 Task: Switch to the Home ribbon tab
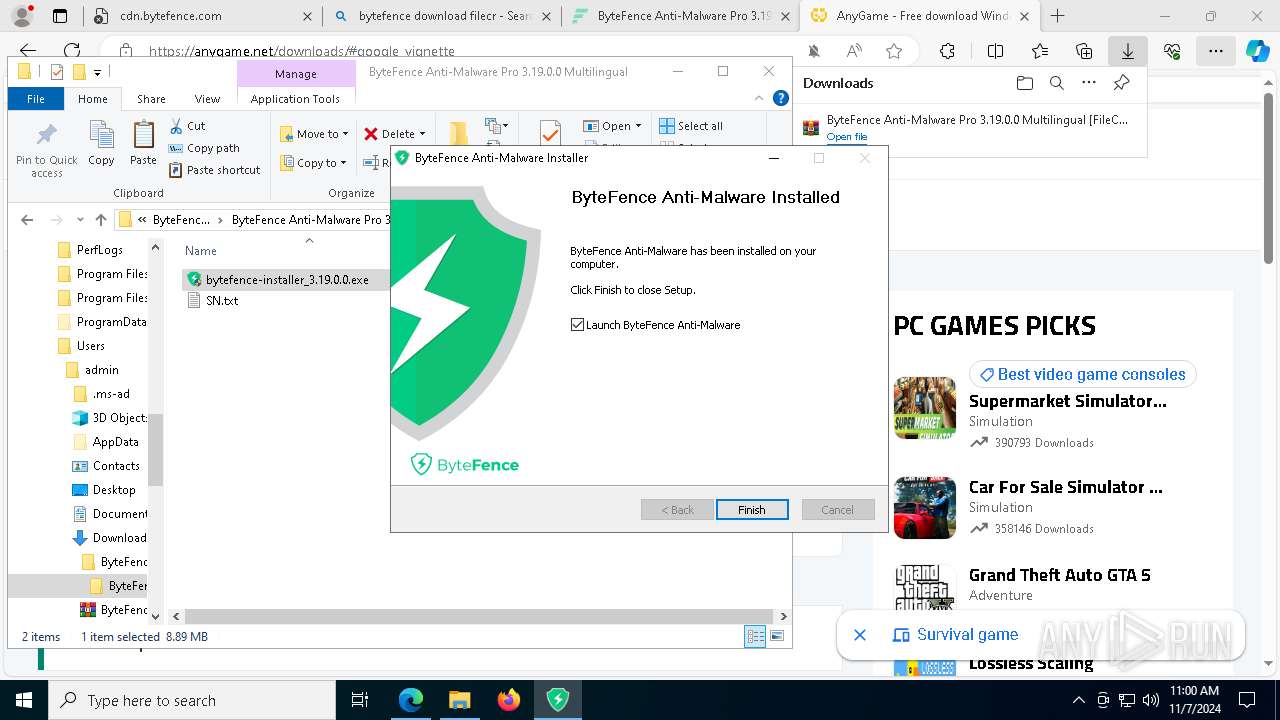[x=93, y=99]
